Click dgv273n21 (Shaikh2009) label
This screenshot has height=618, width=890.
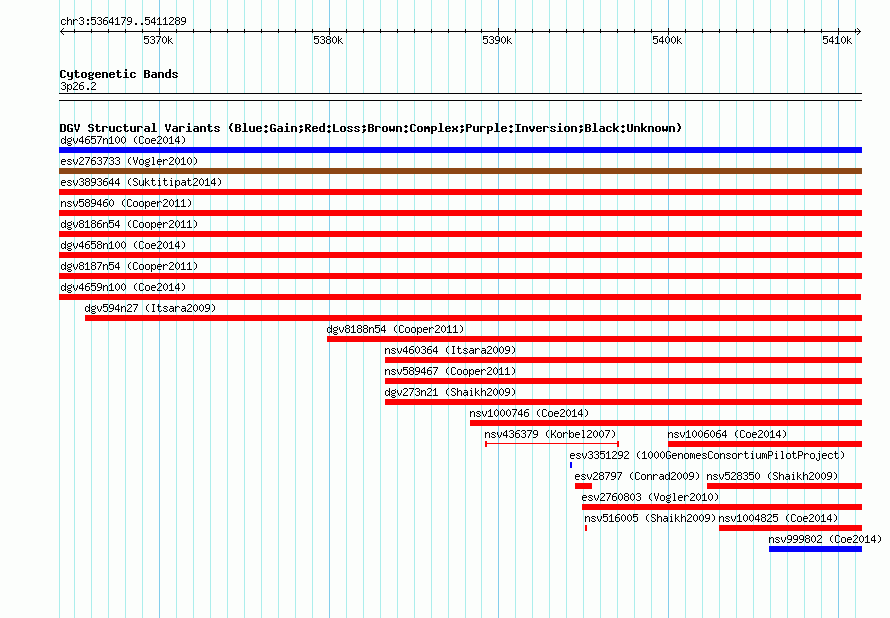click(x=450, y=392)
